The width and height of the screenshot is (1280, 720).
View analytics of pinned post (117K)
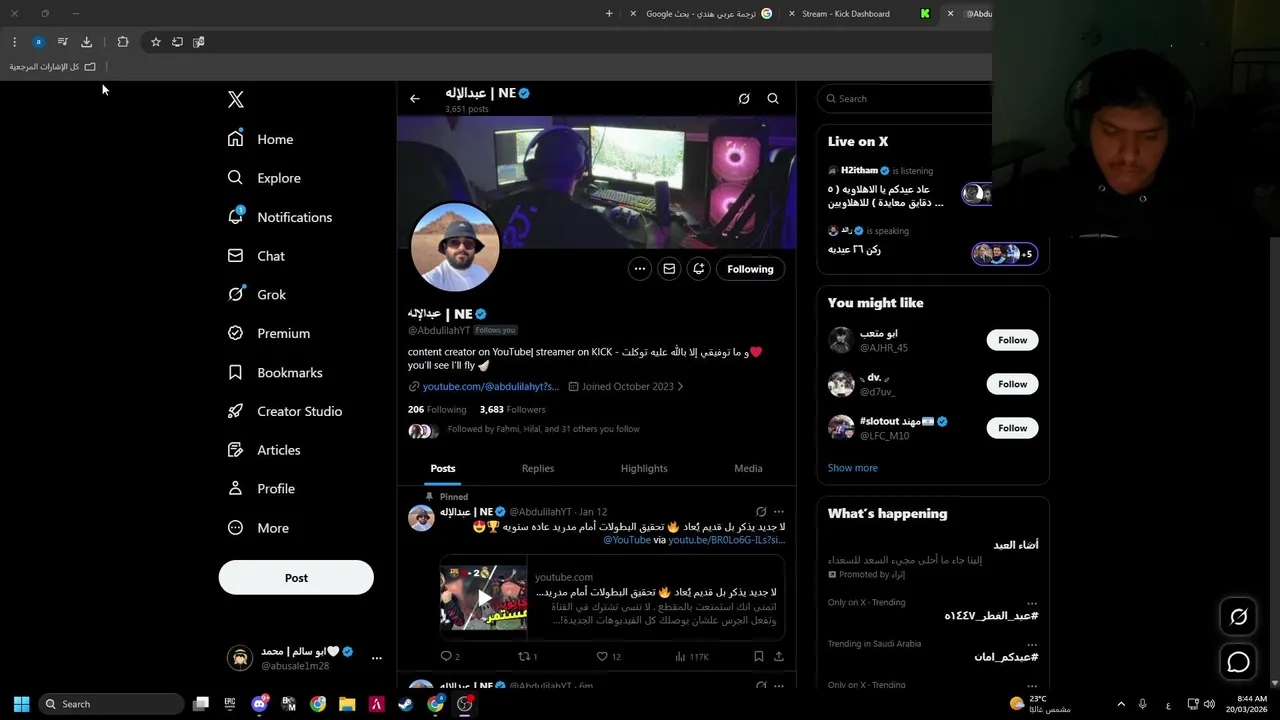pyautogui.click(x=692, y=657)
